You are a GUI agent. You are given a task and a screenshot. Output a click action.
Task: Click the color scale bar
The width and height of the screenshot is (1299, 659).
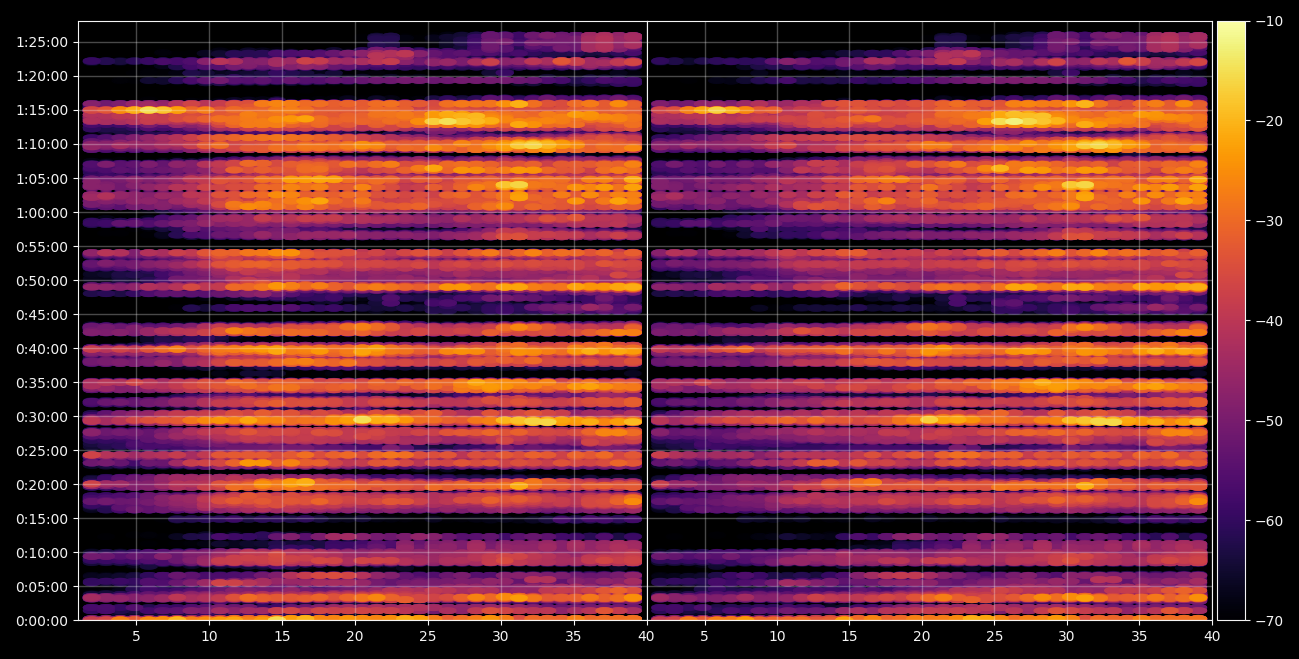click(1231, 321)
